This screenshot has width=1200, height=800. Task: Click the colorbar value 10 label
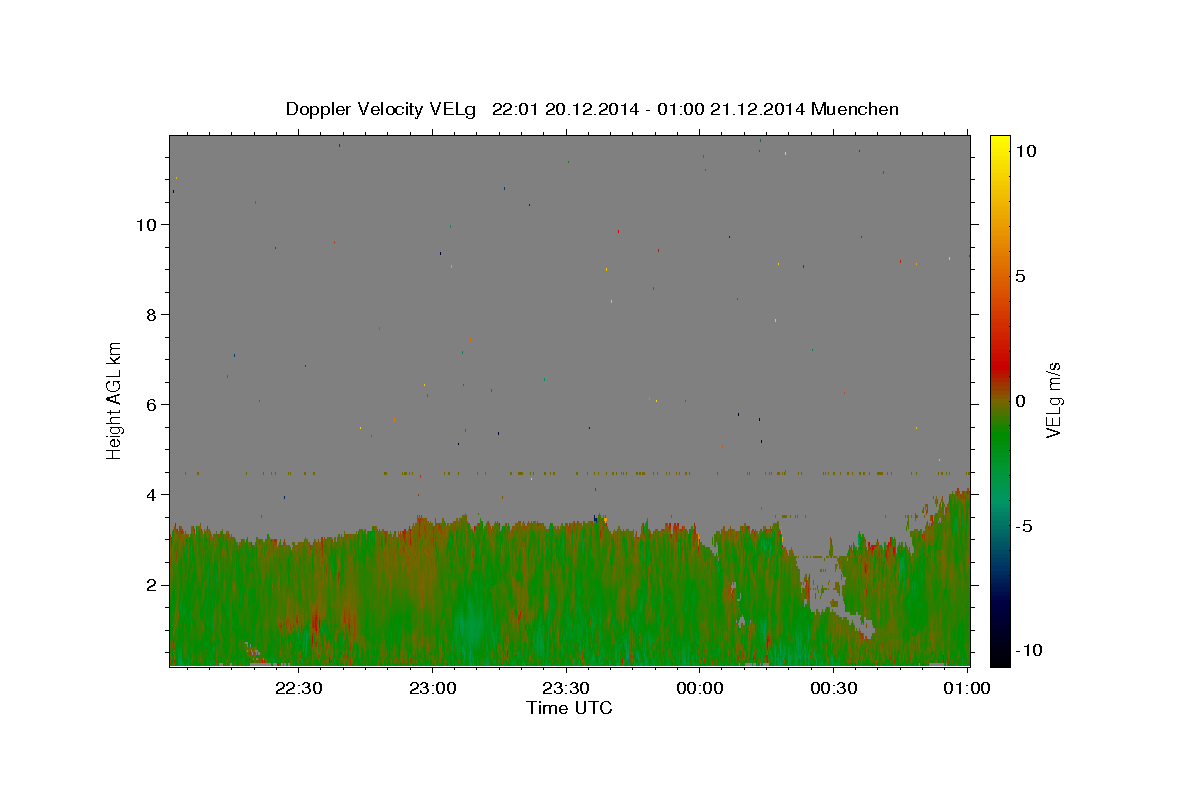(x=1025, y=150)
